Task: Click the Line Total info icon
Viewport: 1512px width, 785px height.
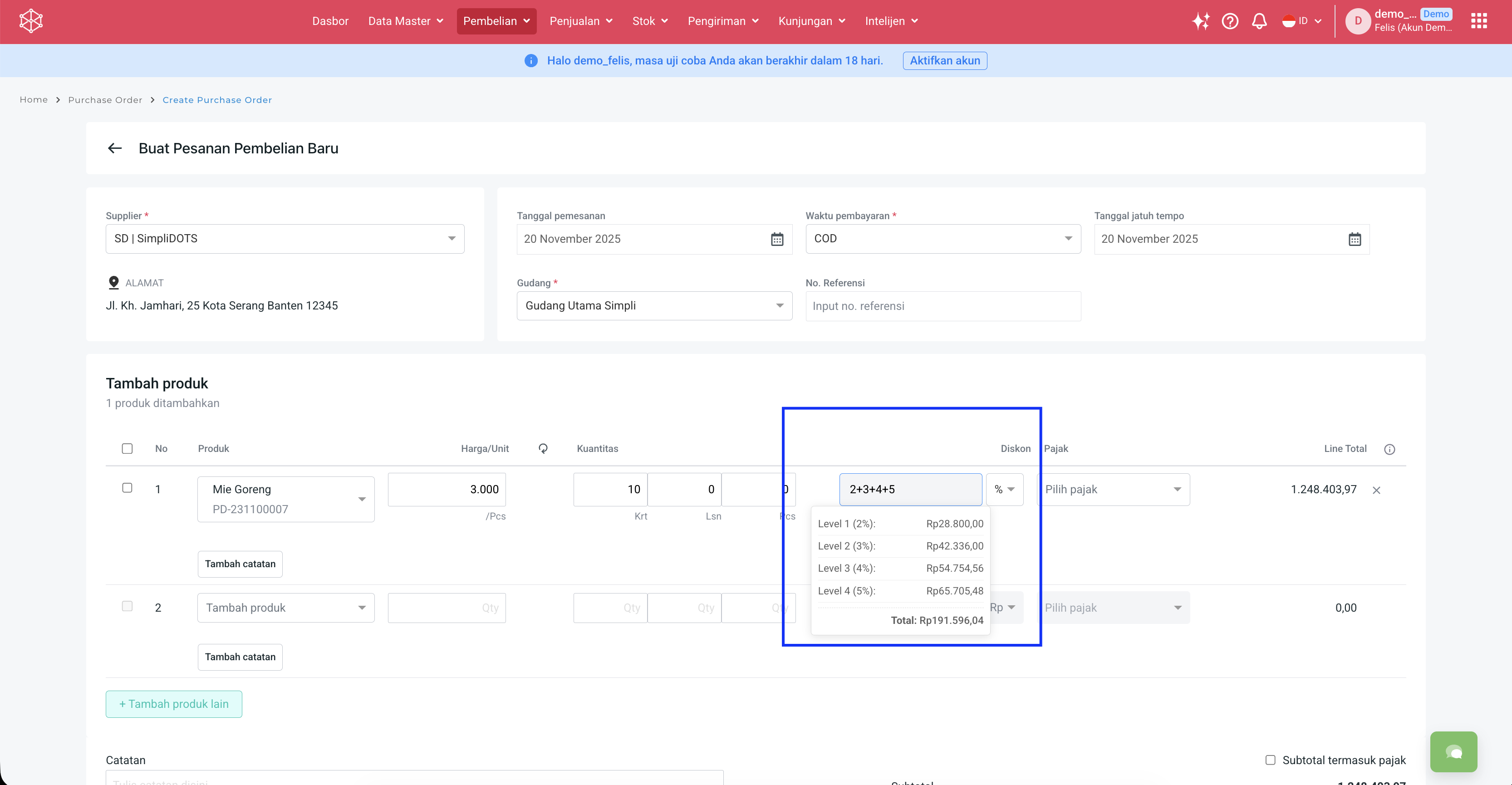Action: coord(1389,449)
